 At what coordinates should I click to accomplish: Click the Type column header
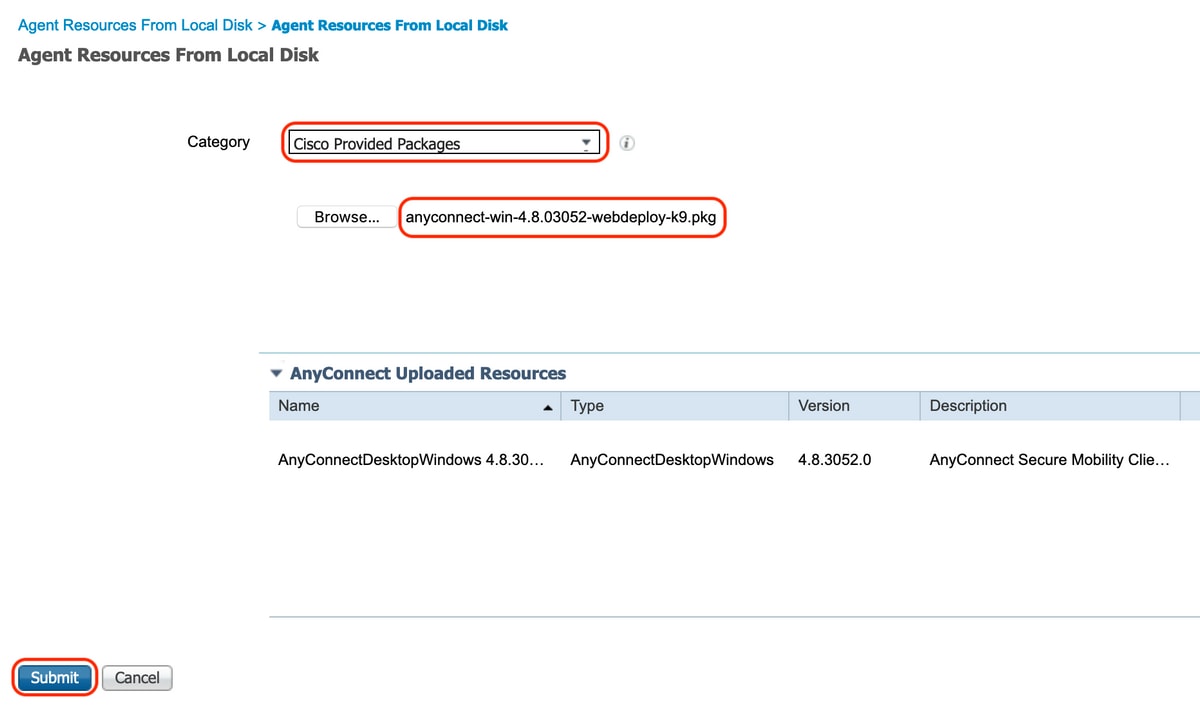click(675, 406)
